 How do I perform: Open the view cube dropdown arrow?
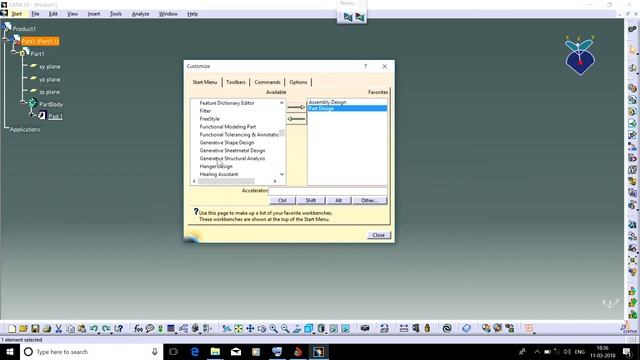(314, 333)
